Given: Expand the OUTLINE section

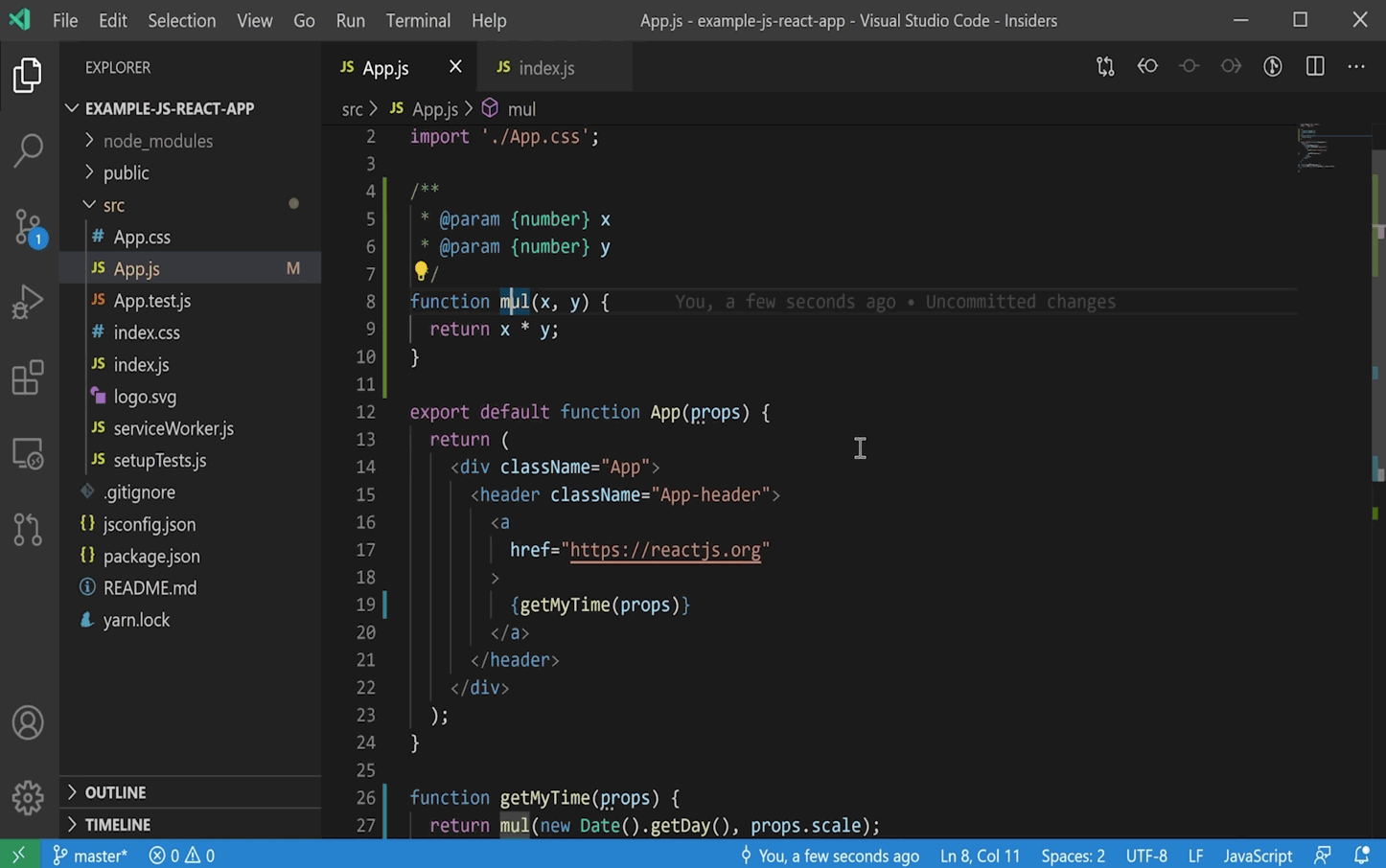Looking at the screenshot, I should point(115,792).
